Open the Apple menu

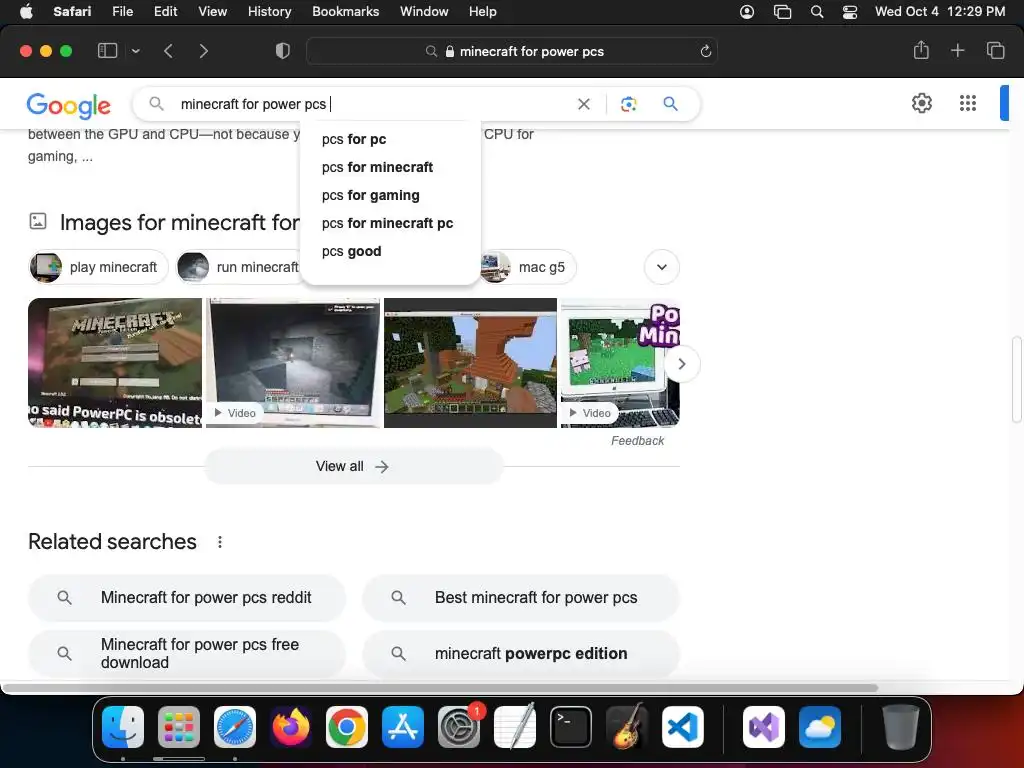tap(26, 11)
